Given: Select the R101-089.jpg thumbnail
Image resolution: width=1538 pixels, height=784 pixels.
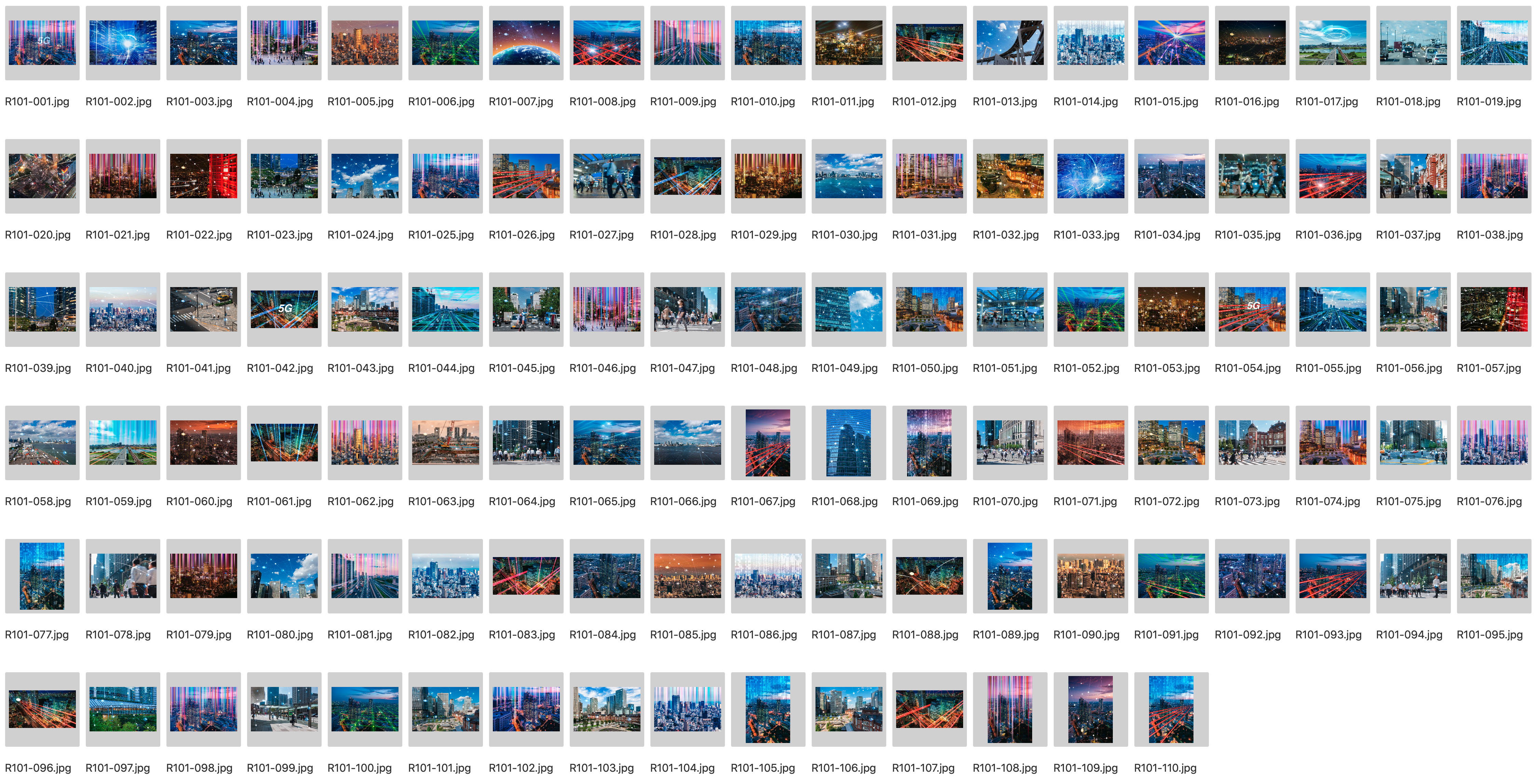Looking at the screenshot, I should coord(1010,576).
